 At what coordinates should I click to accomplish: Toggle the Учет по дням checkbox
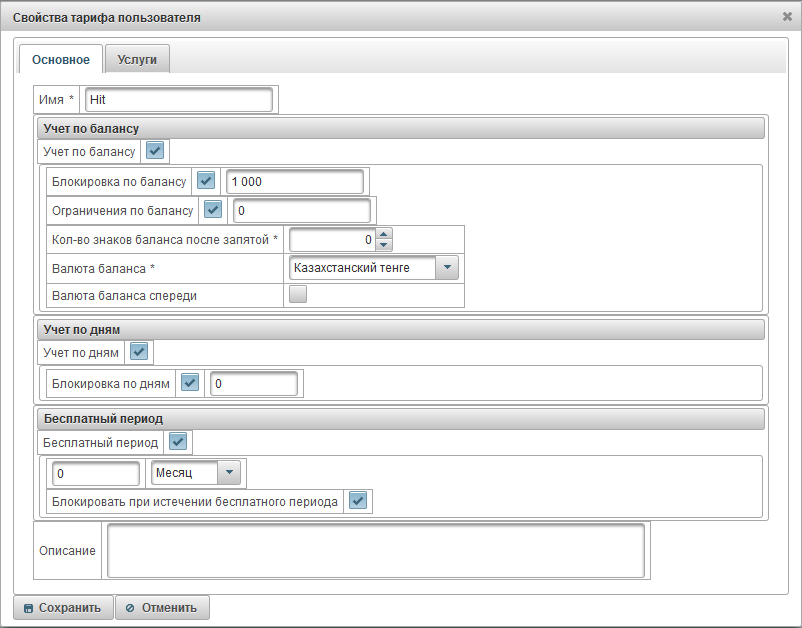point(139,352)
